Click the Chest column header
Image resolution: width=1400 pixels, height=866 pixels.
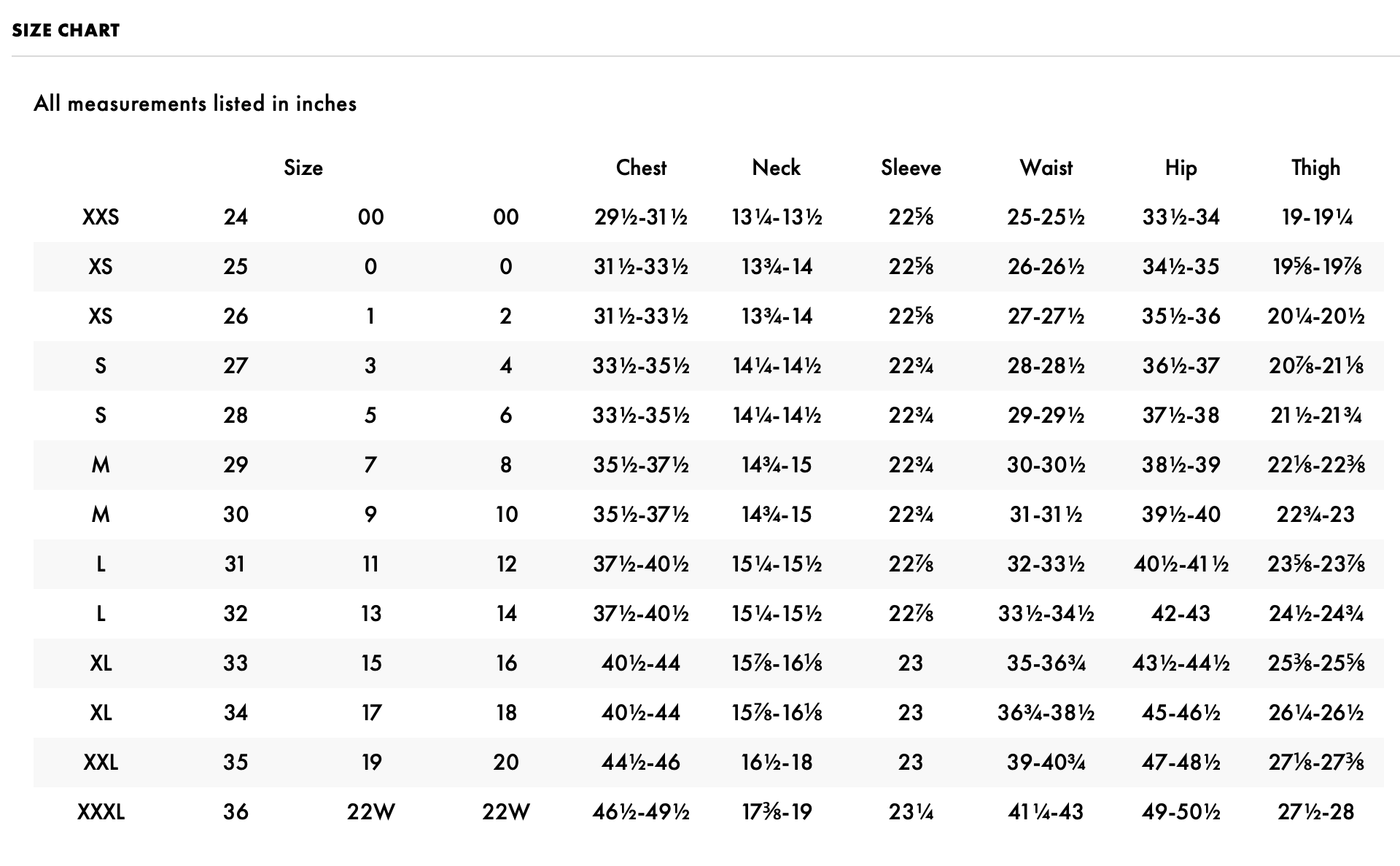pyautogui.click(x=641, y=168)
